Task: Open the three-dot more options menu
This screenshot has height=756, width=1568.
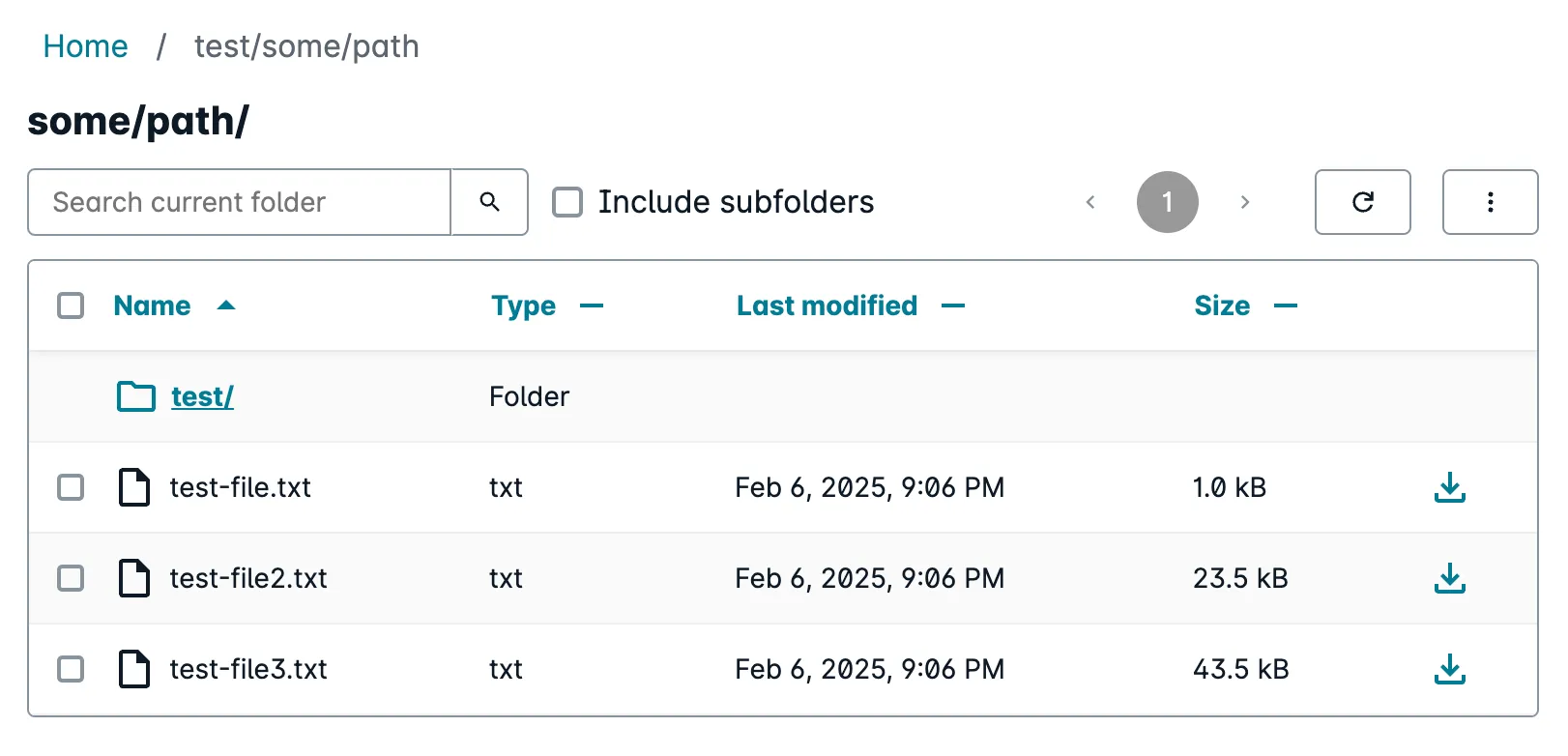Action: click(1490, 202)
